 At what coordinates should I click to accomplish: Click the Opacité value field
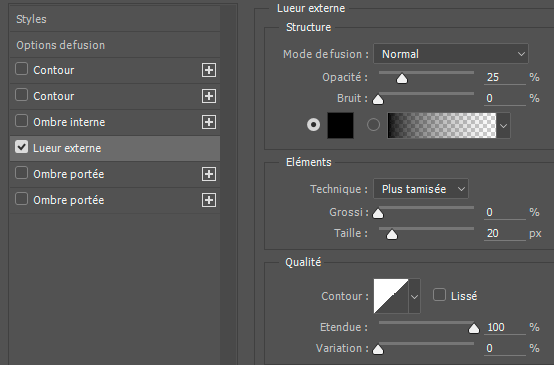point(505,77)
